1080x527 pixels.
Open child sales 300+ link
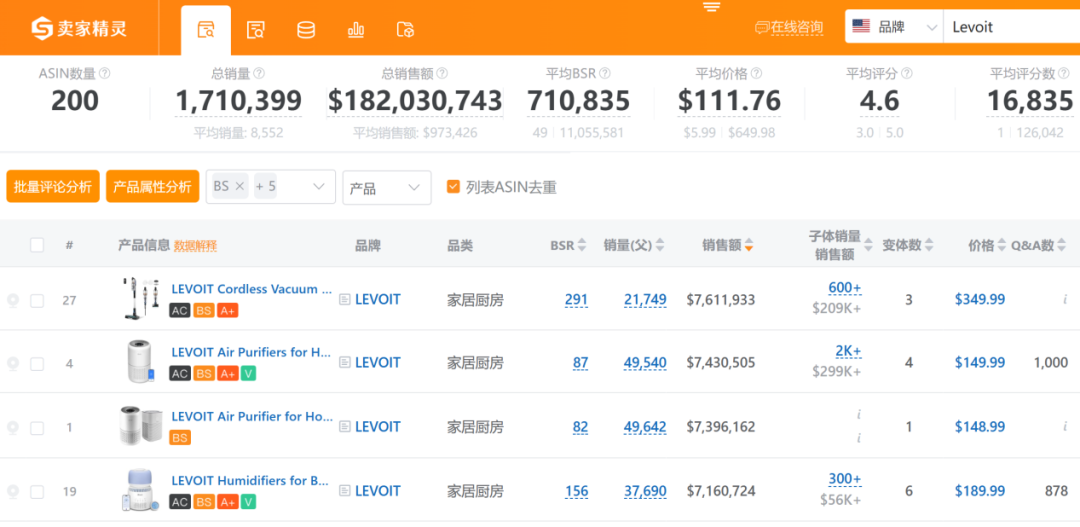[x=845, y=479]
